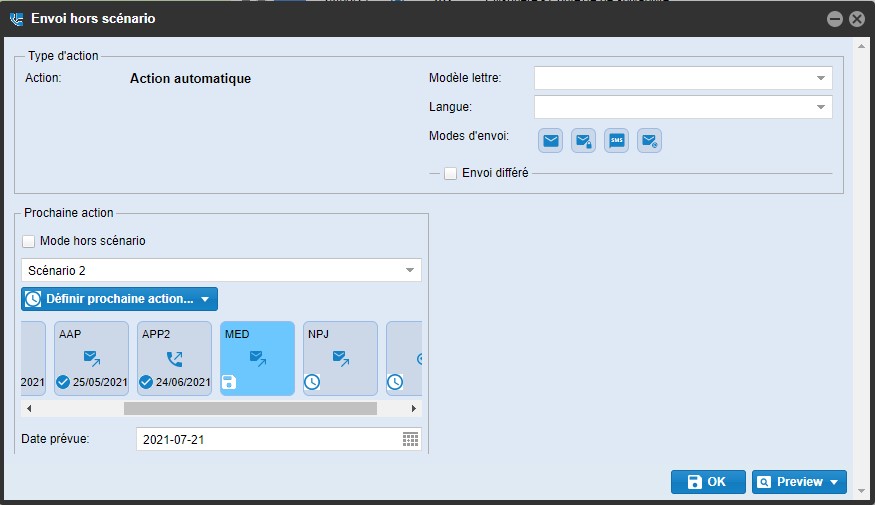Screen dimensions: 875x505
Task: Click the Preview button
Action: 799,482
